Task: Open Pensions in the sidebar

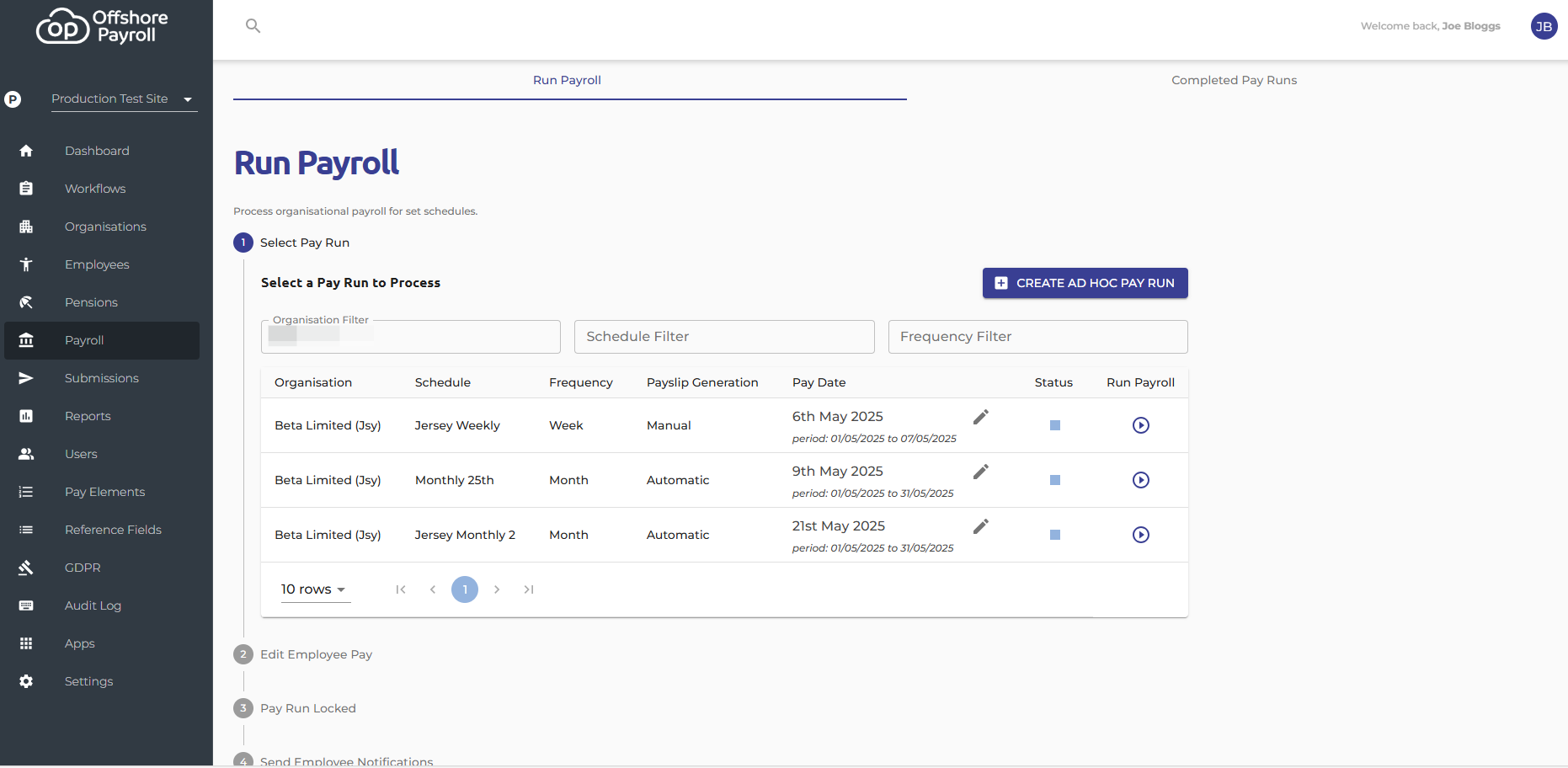Action: [x=102, y=302]
